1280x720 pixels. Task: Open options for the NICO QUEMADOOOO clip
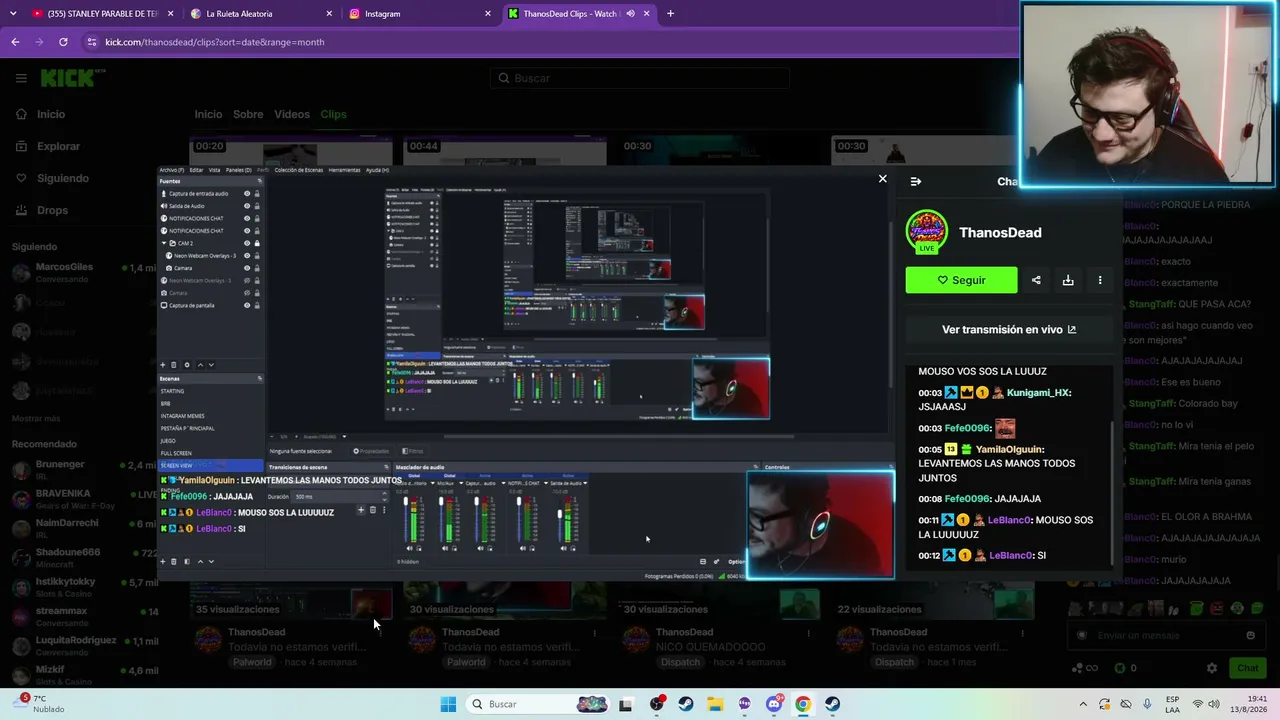click(x=809, y=633)
